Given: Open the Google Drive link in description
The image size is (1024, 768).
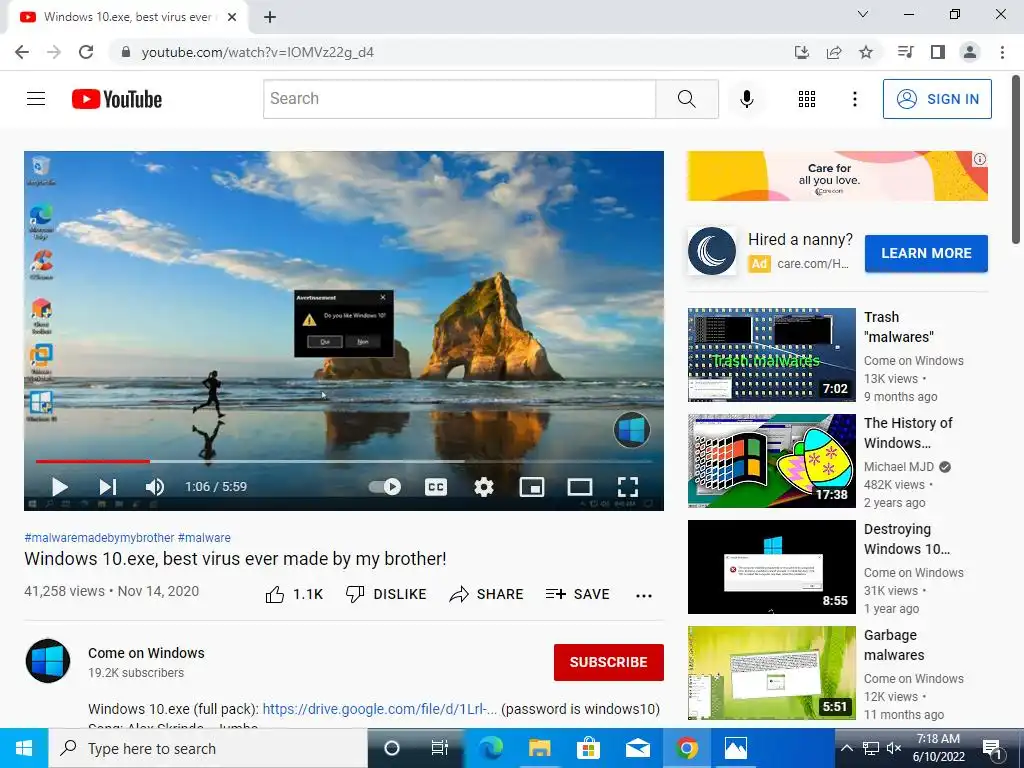Looking at the screenshot, I should pos(379,709).
